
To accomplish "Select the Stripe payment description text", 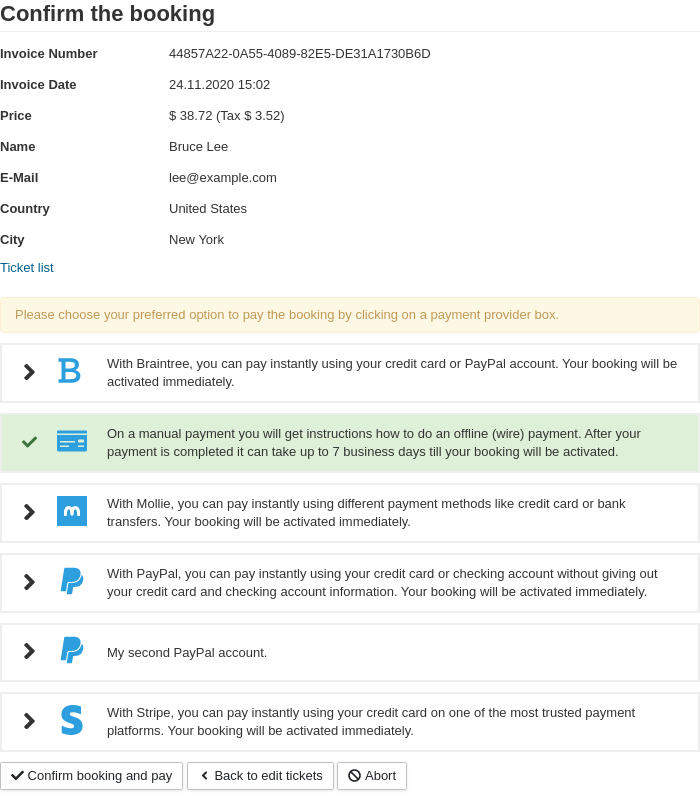I will point(370,721).
